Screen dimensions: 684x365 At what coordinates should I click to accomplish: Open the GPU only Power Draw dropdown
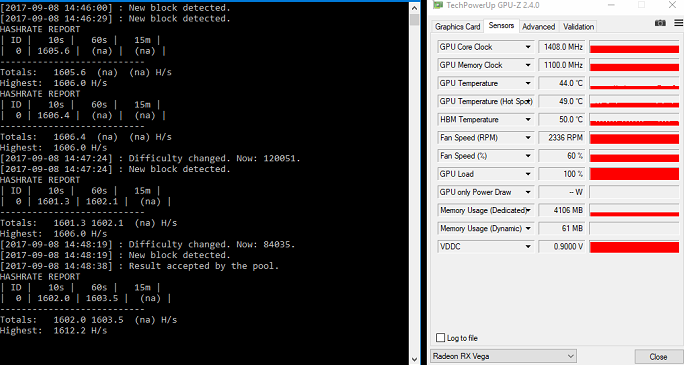[528, 192]
